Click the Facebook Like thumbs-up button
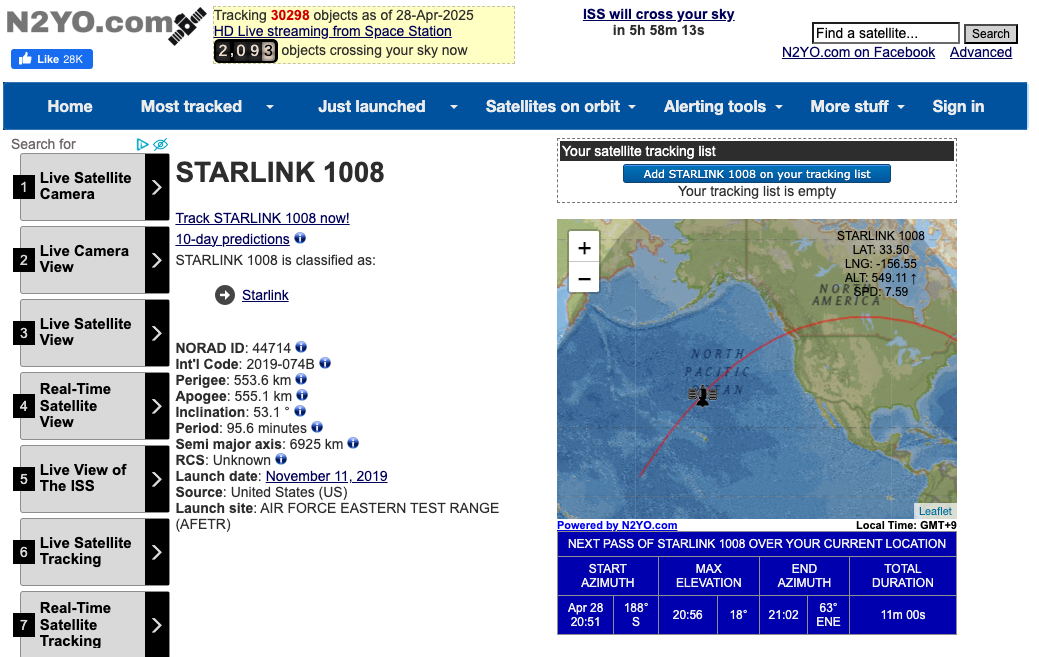 pyautogui.click(x=52, y=59)
